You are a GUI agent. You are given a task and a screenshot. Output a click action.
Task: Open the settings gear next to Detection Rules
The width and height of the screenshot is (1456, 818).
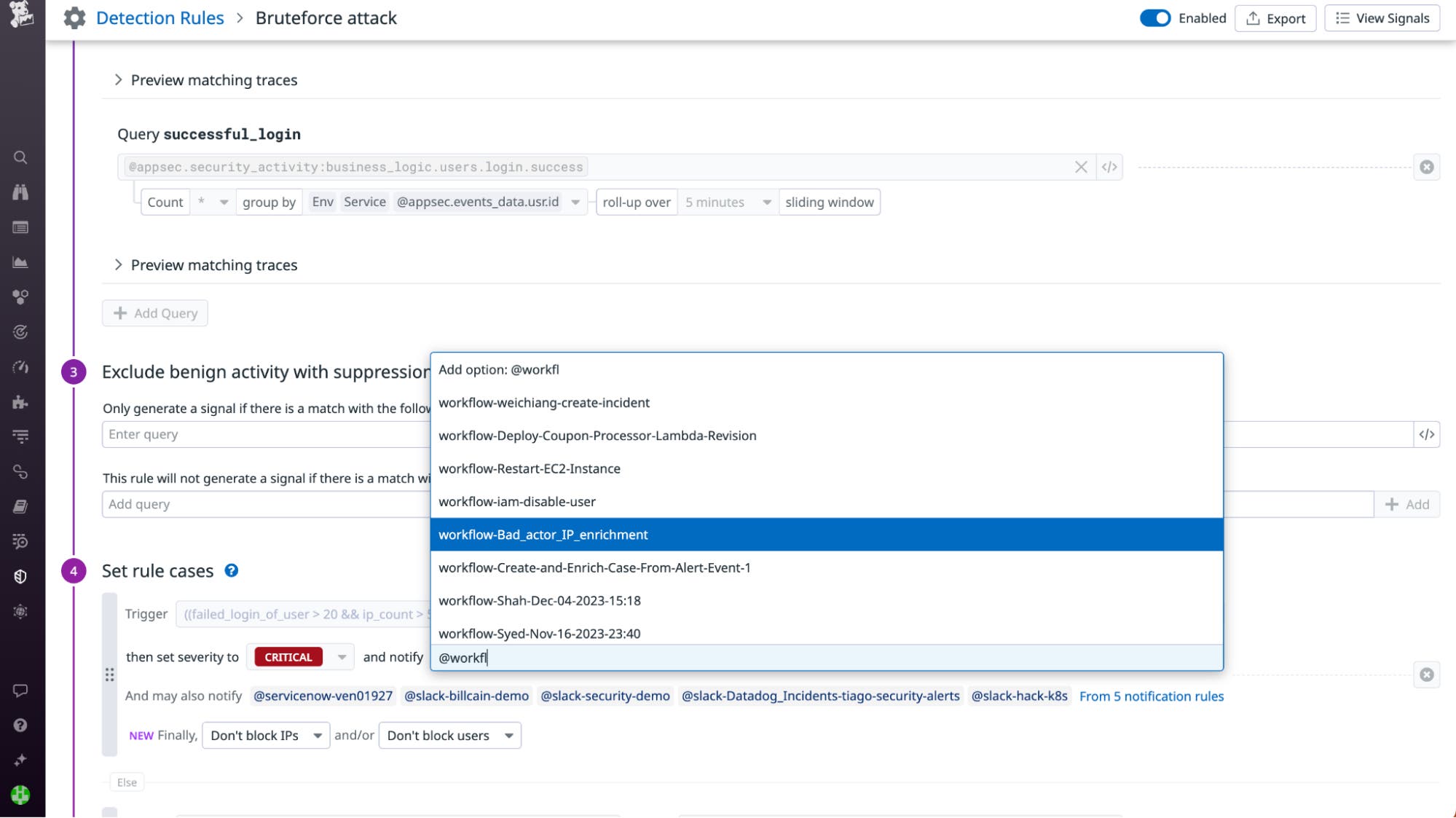73,18
